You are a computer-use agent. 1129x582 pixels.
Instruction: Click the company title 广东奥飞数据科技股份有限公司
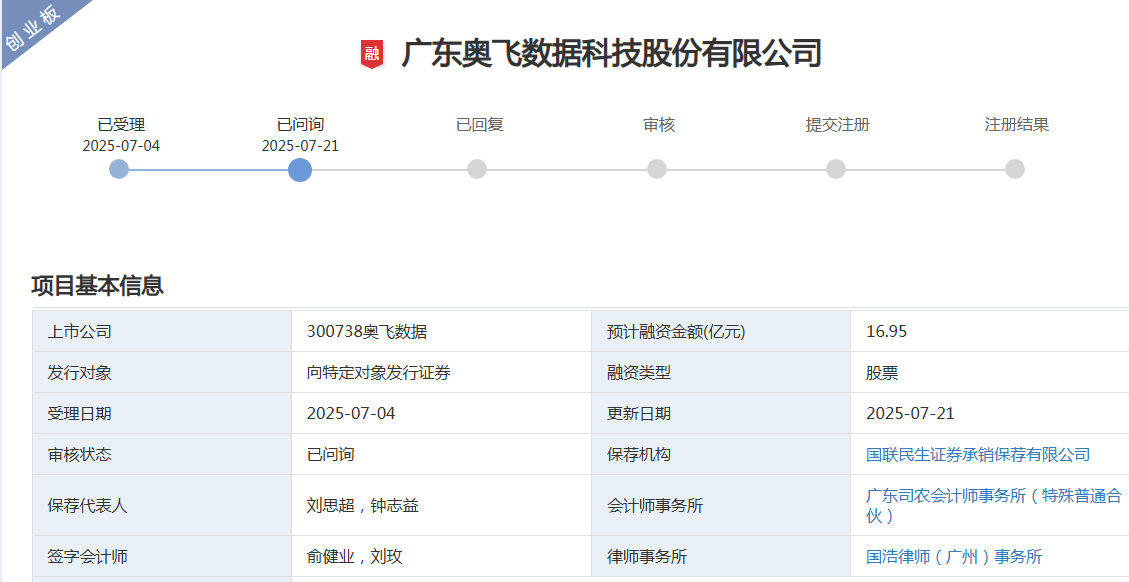611,54
